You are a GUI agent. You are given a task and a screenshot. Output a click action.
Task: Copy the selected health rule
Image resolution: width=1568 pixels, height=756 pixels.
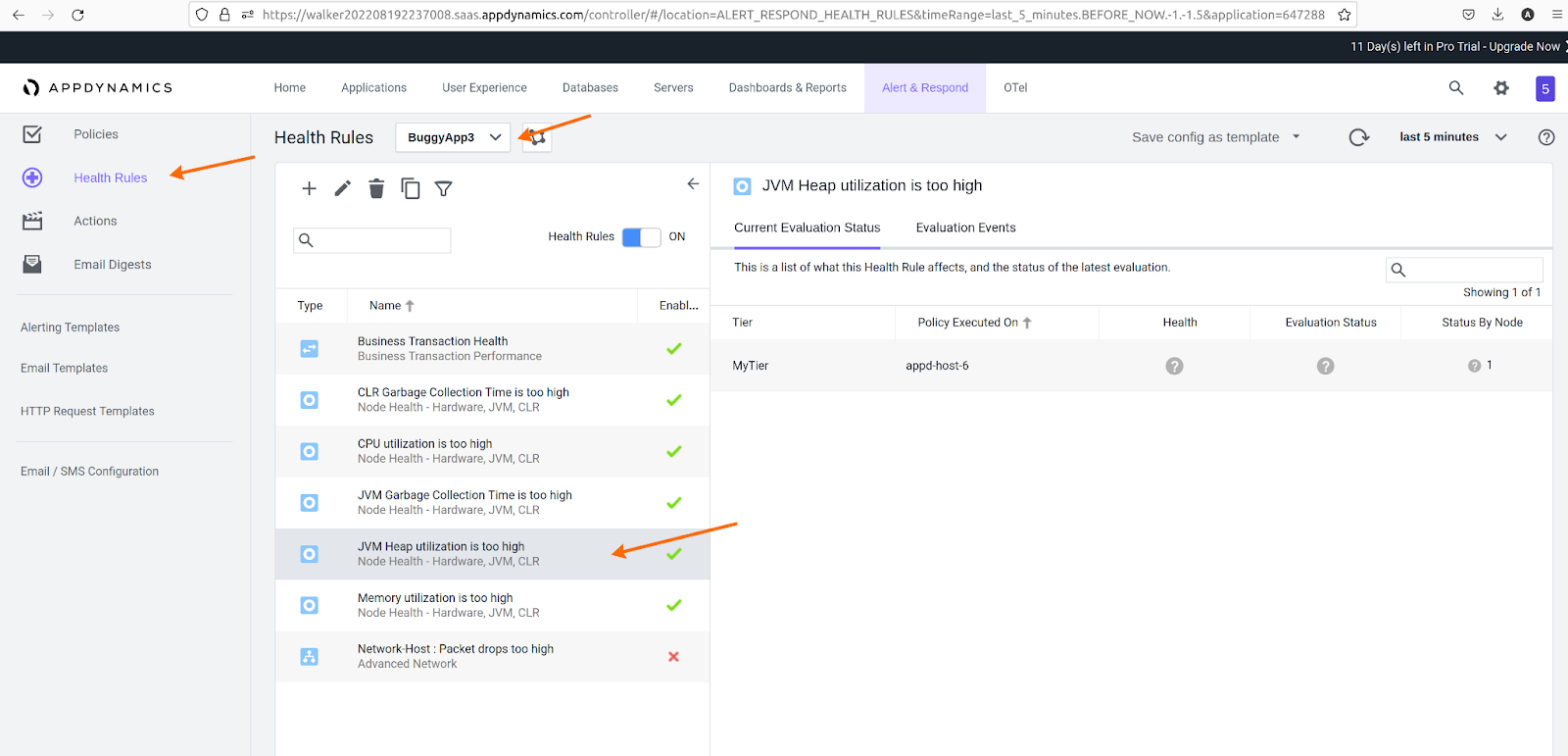411,188
